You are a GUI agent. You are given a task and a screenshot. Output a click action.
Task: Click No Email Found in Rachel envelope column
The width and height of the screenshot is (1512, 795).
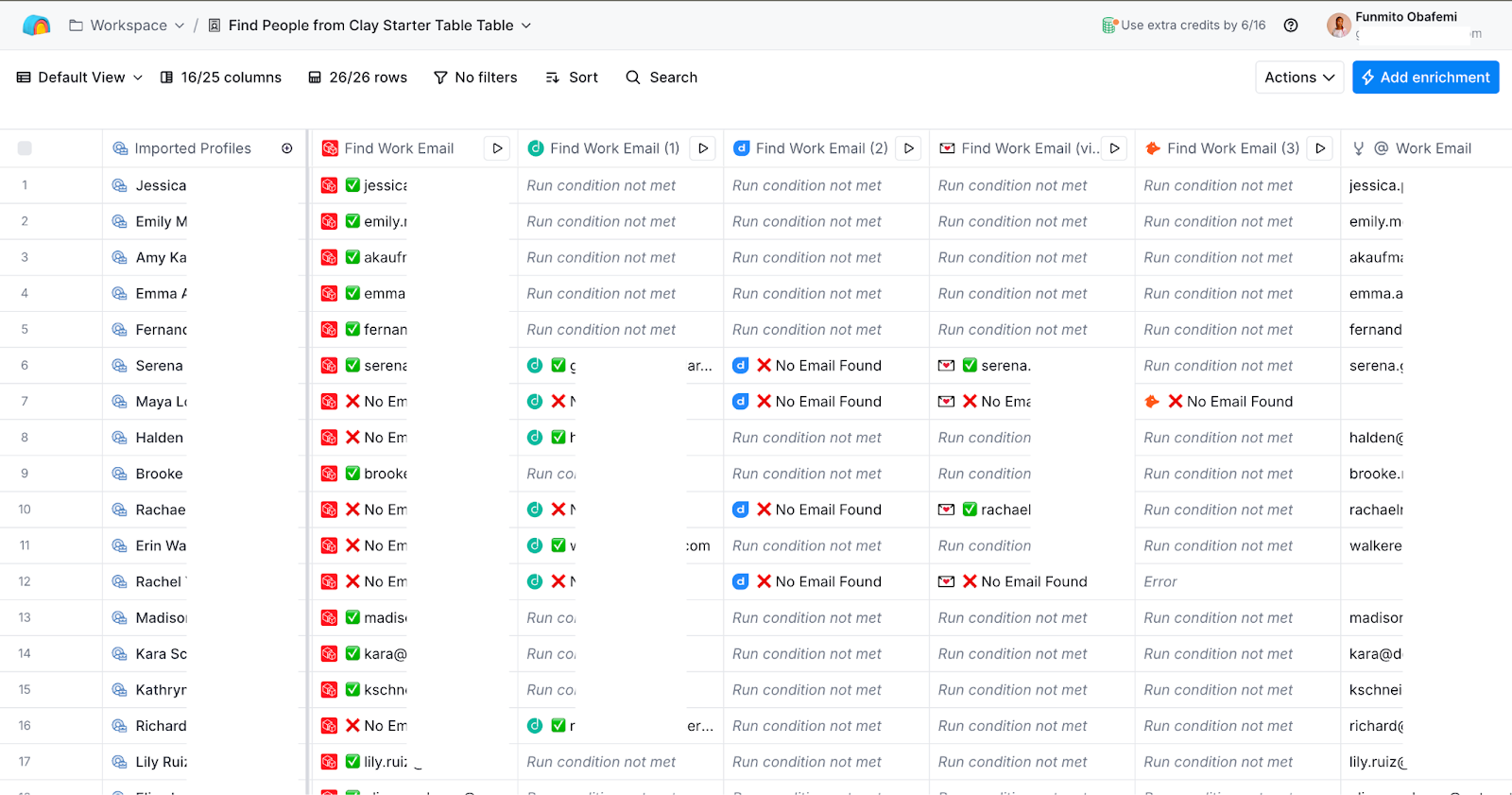point(1034,581)
